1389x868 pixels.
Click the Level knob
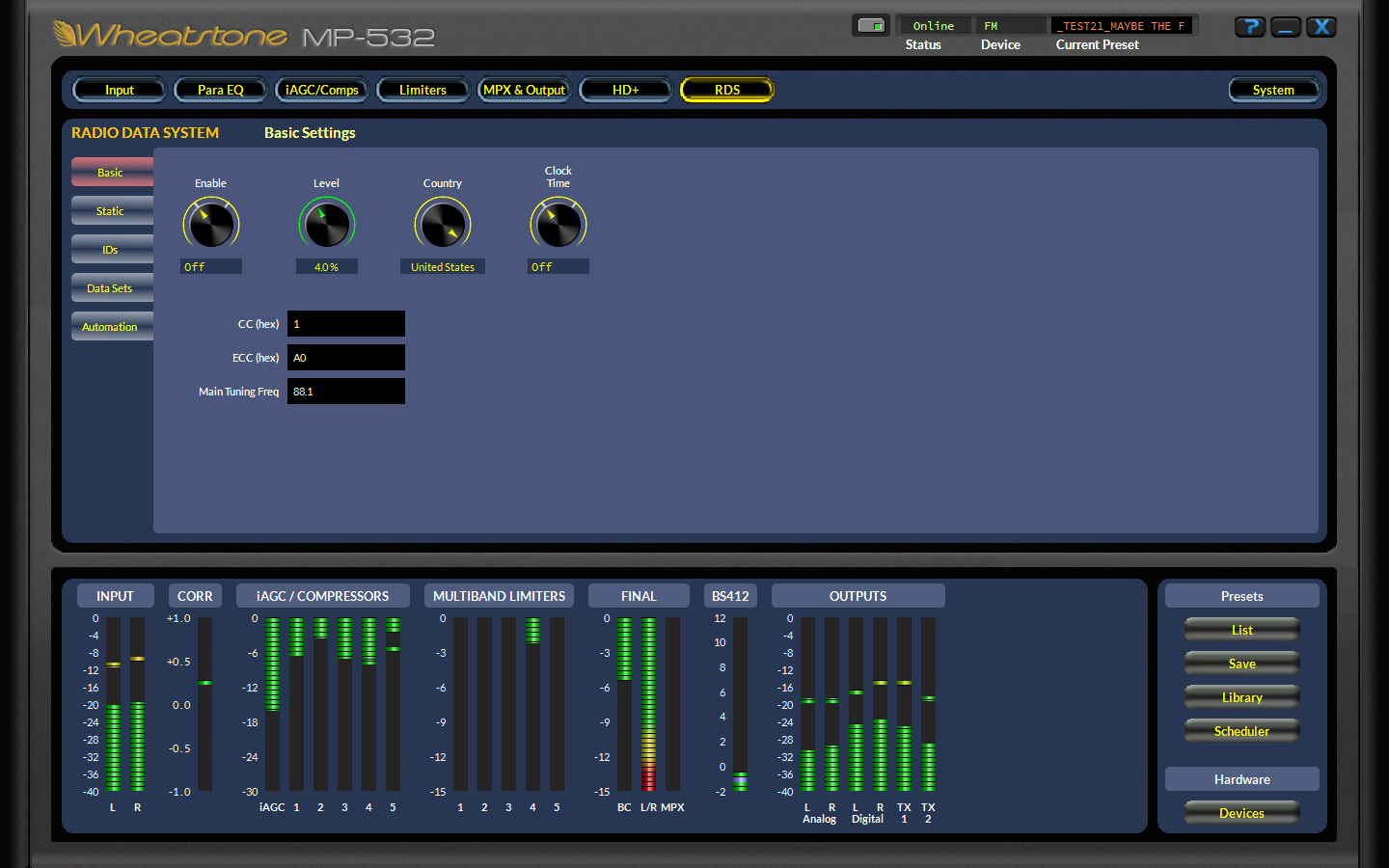327,224
